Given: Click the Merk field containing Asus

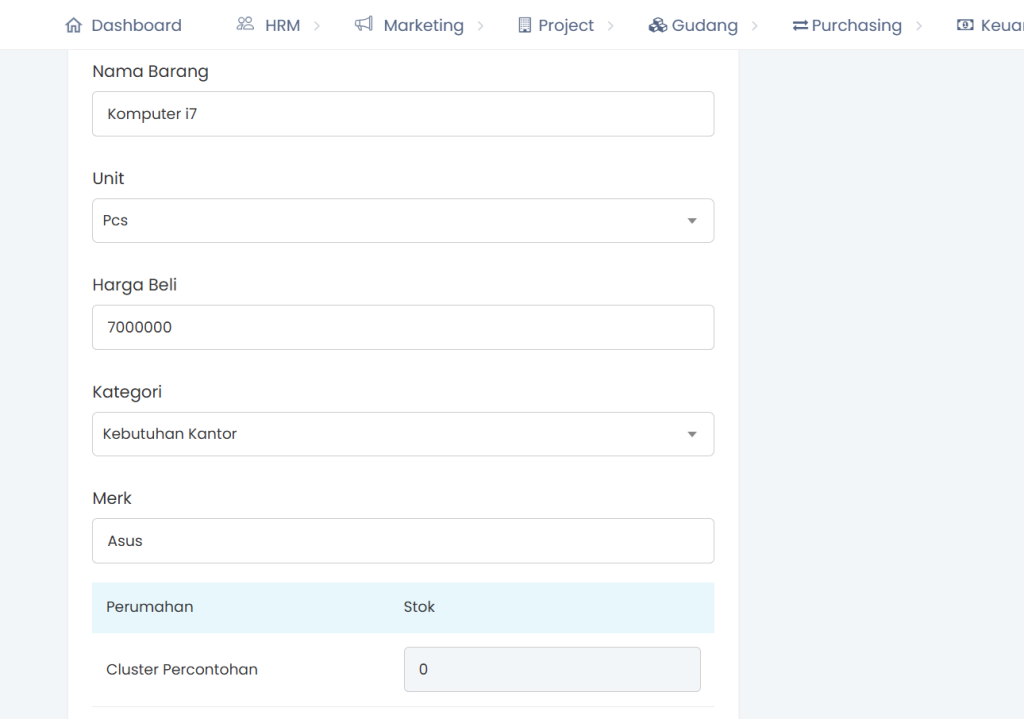Looking at the screenshot, I should pos(402,540).
